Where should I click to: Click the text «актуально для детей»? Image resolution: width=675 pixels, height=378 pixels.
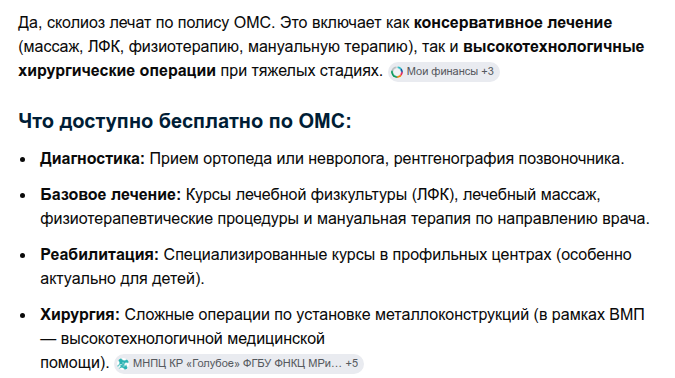pyautogui.click(x=118, y=279)
